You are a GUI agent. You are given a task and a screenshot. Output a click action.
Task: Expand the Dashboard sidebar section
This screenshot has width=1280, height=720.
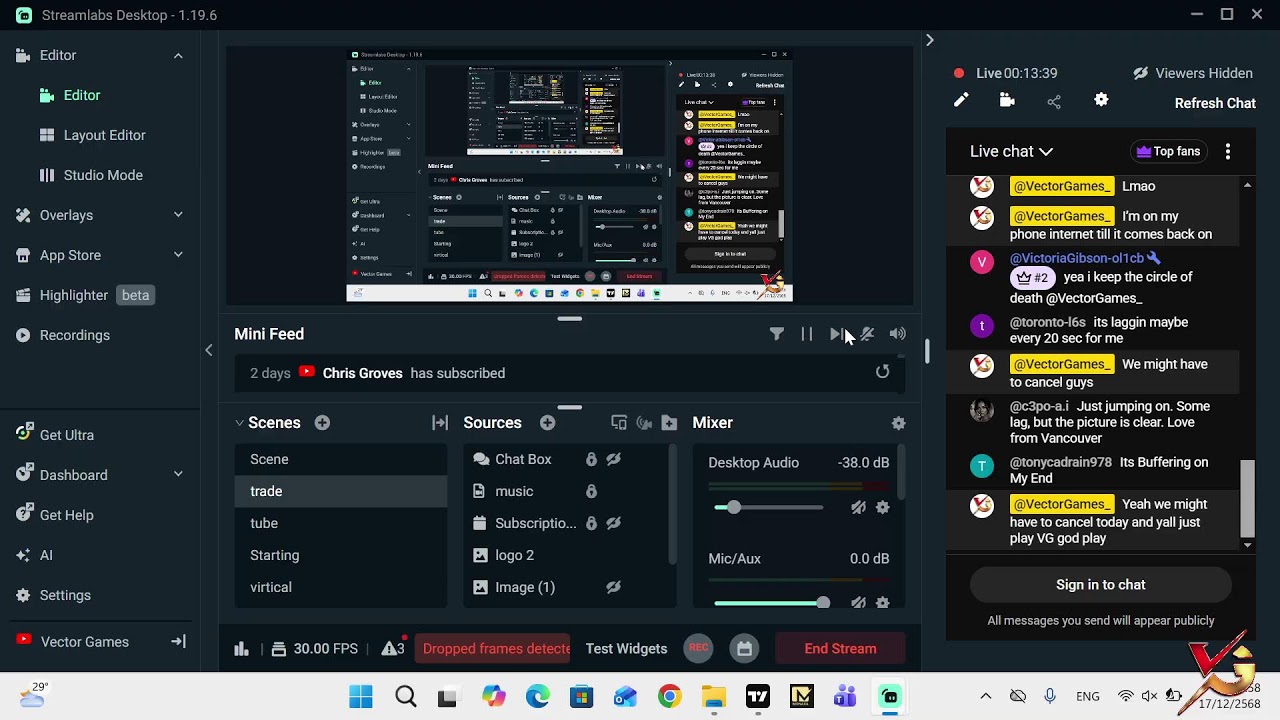(x=178, y=475)
